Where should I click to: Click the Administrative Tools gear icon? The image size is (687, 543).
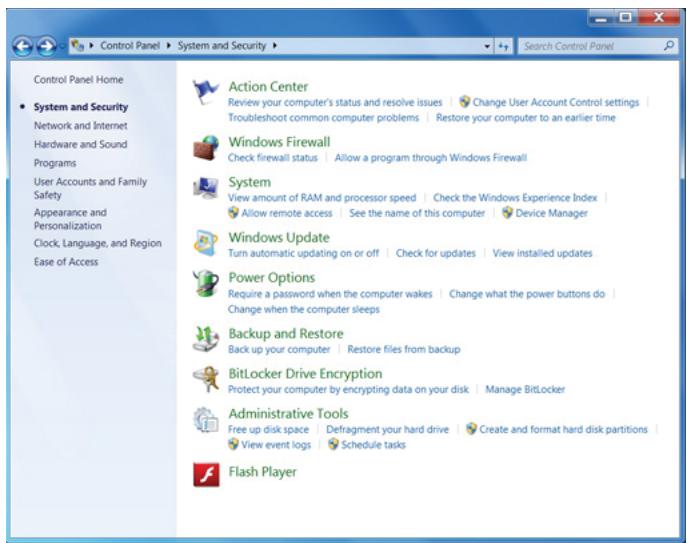tap(206, 419)
